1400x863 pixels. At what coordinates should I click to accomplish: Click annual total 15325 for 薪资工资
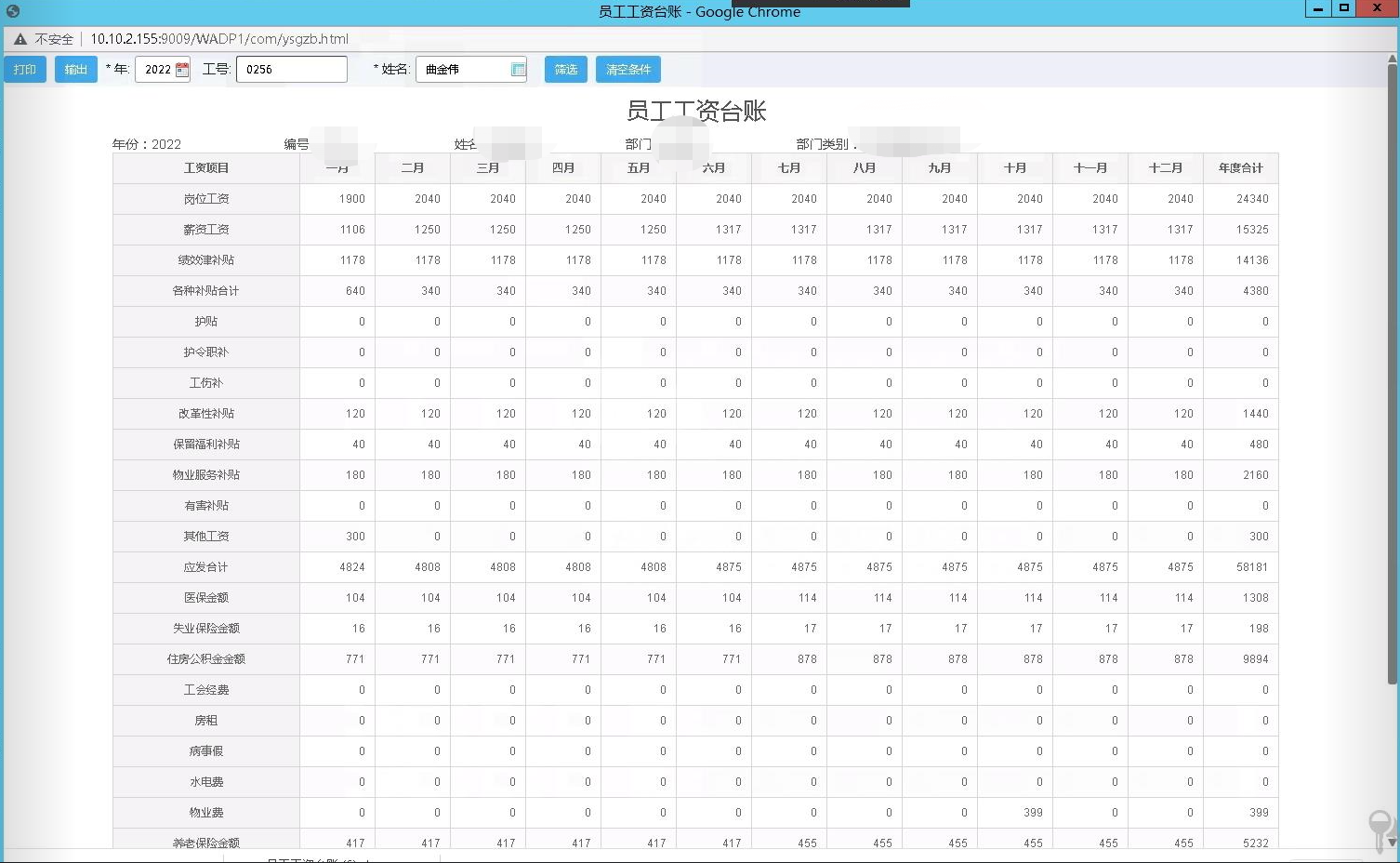click(1252, 230)
